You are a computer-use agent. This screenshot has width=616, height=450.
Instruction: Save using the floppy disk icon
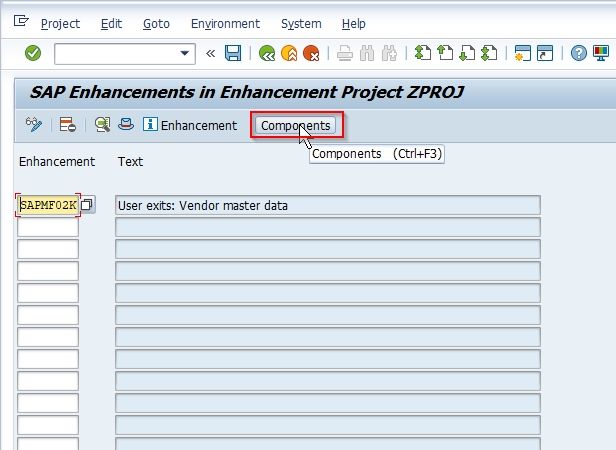click(x=233, y=53)
